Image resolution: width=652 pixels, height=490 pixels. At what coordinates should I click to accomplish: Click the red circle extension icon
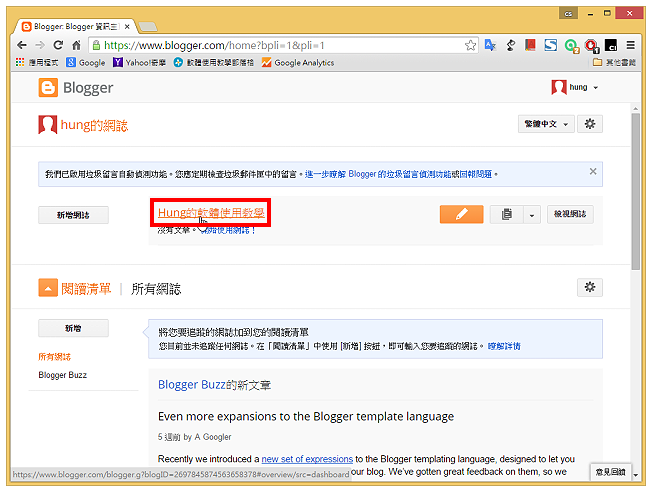click(591, 46)
